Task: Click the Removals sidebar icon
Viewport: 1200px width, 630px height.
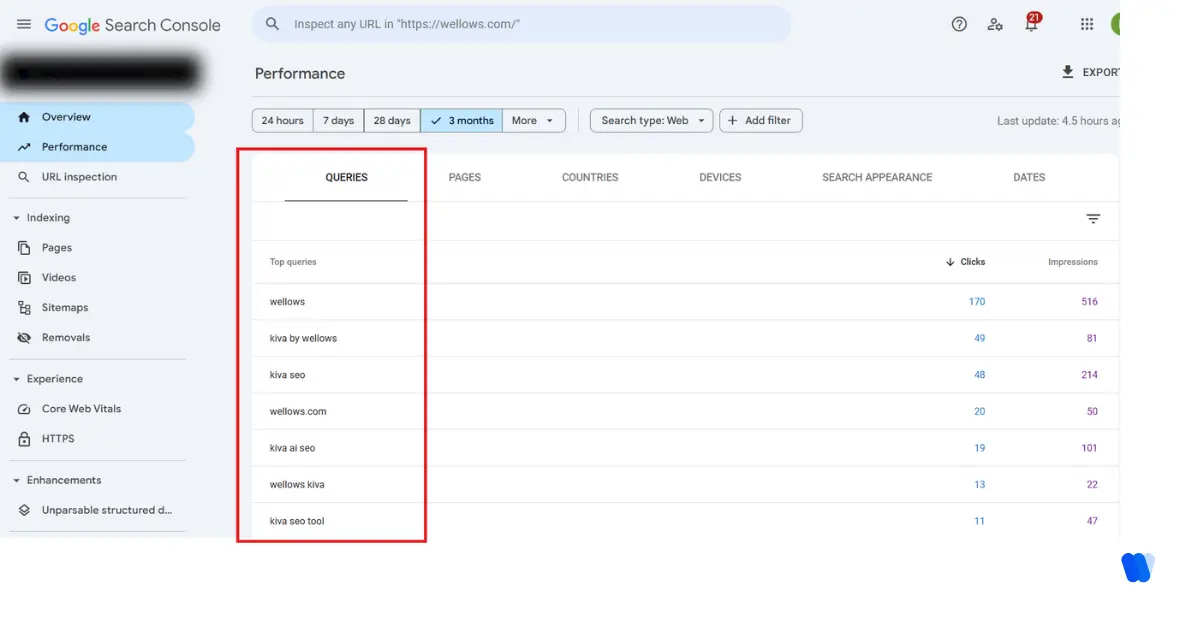Action: 22,337
